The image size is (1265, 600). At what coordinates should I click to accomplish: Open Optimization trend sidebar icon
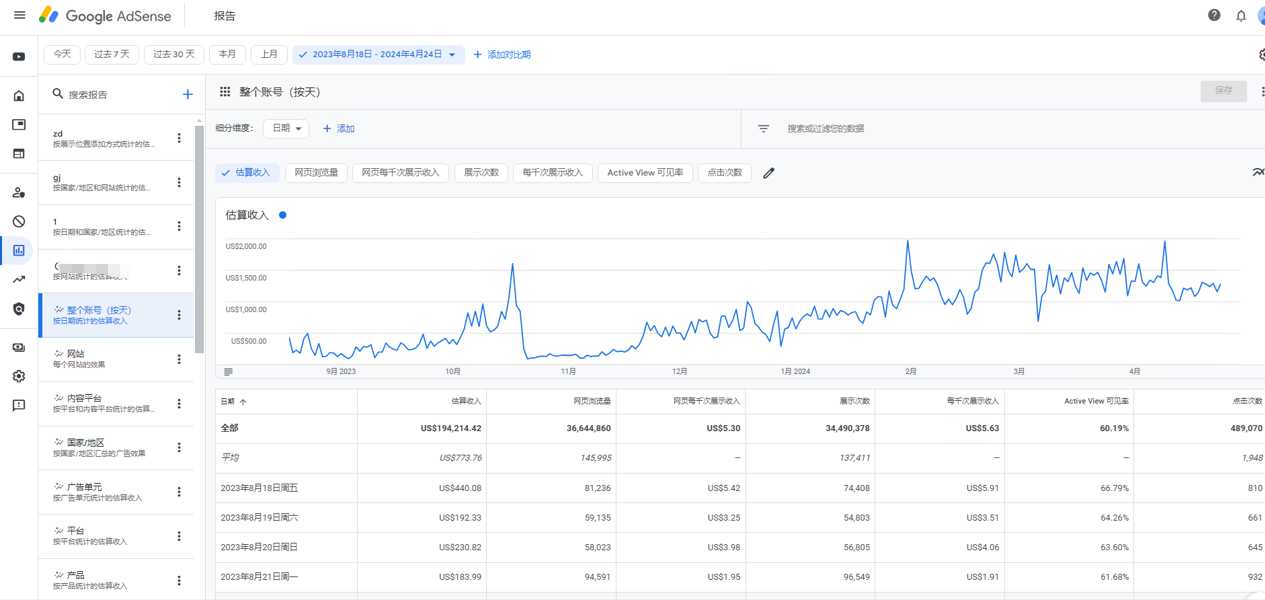pos(19,280)
